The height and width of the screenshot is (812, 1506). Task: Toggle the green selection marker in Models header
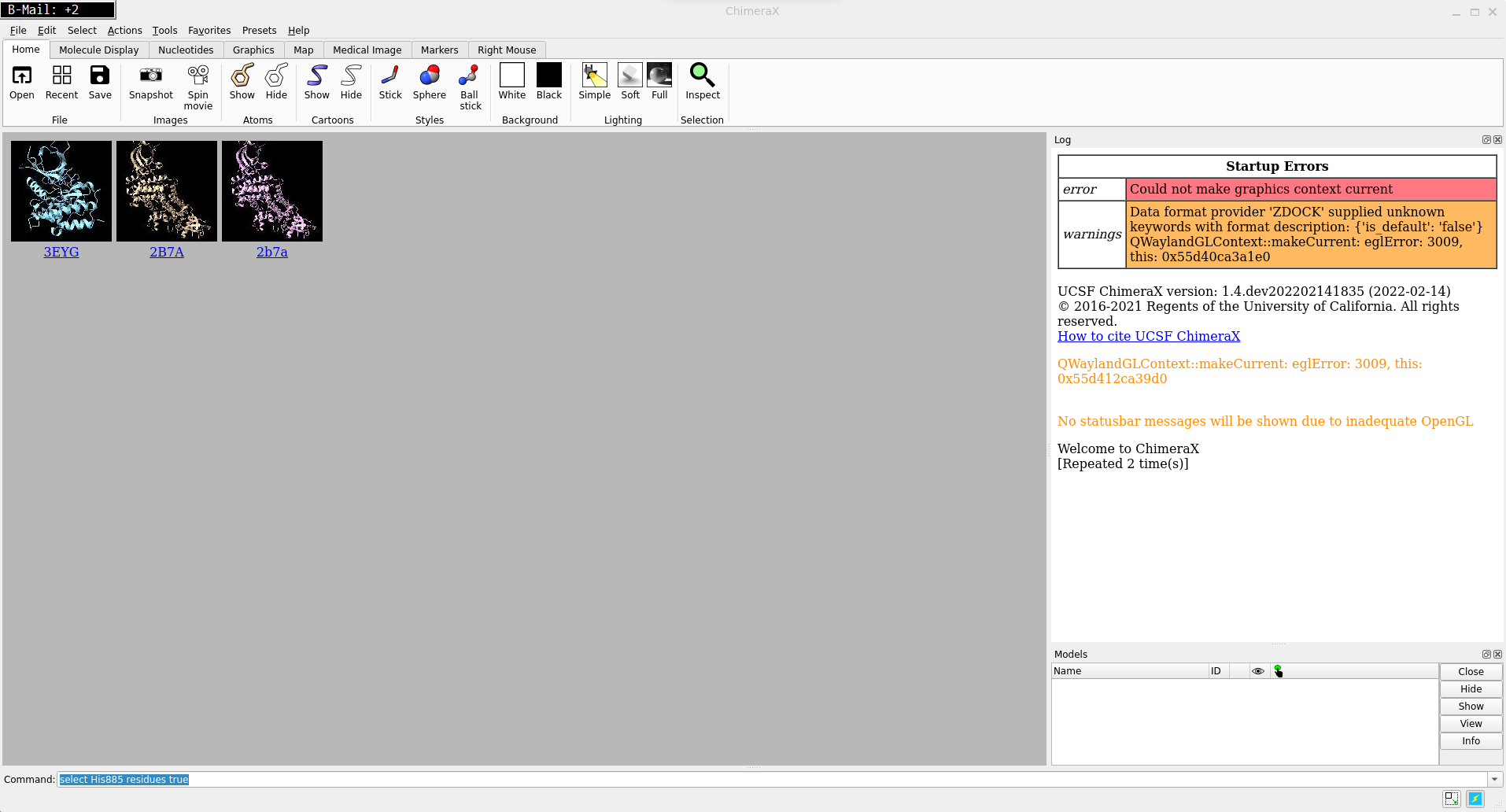1278,670
